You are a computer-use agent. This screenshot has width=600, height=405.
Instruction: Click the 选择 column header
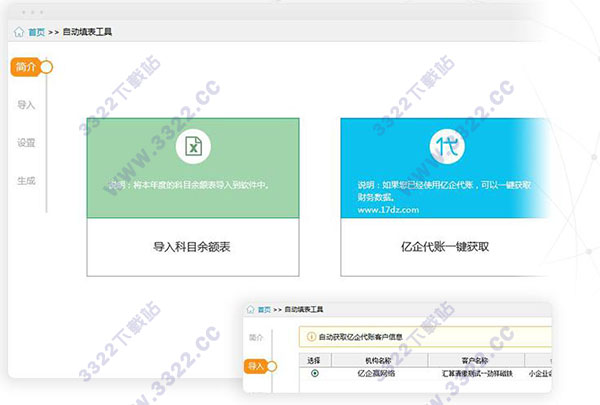[313, 360]
